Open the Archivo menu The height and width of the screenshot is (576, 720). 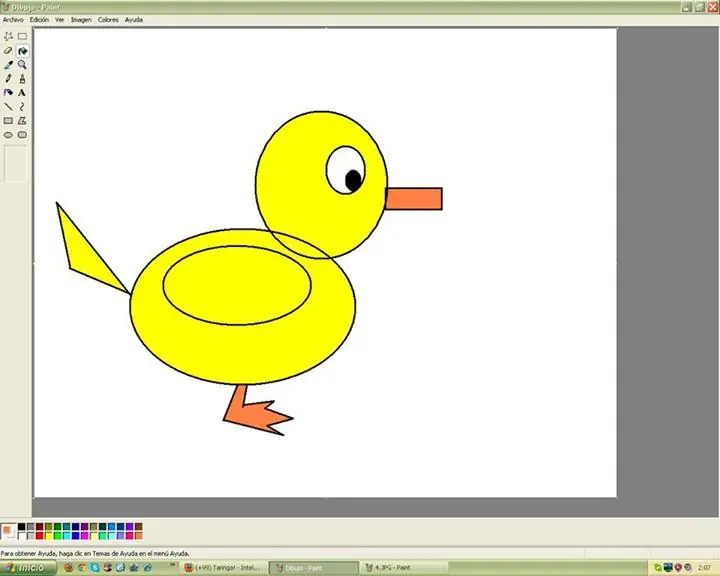click(x=13, y=20)
